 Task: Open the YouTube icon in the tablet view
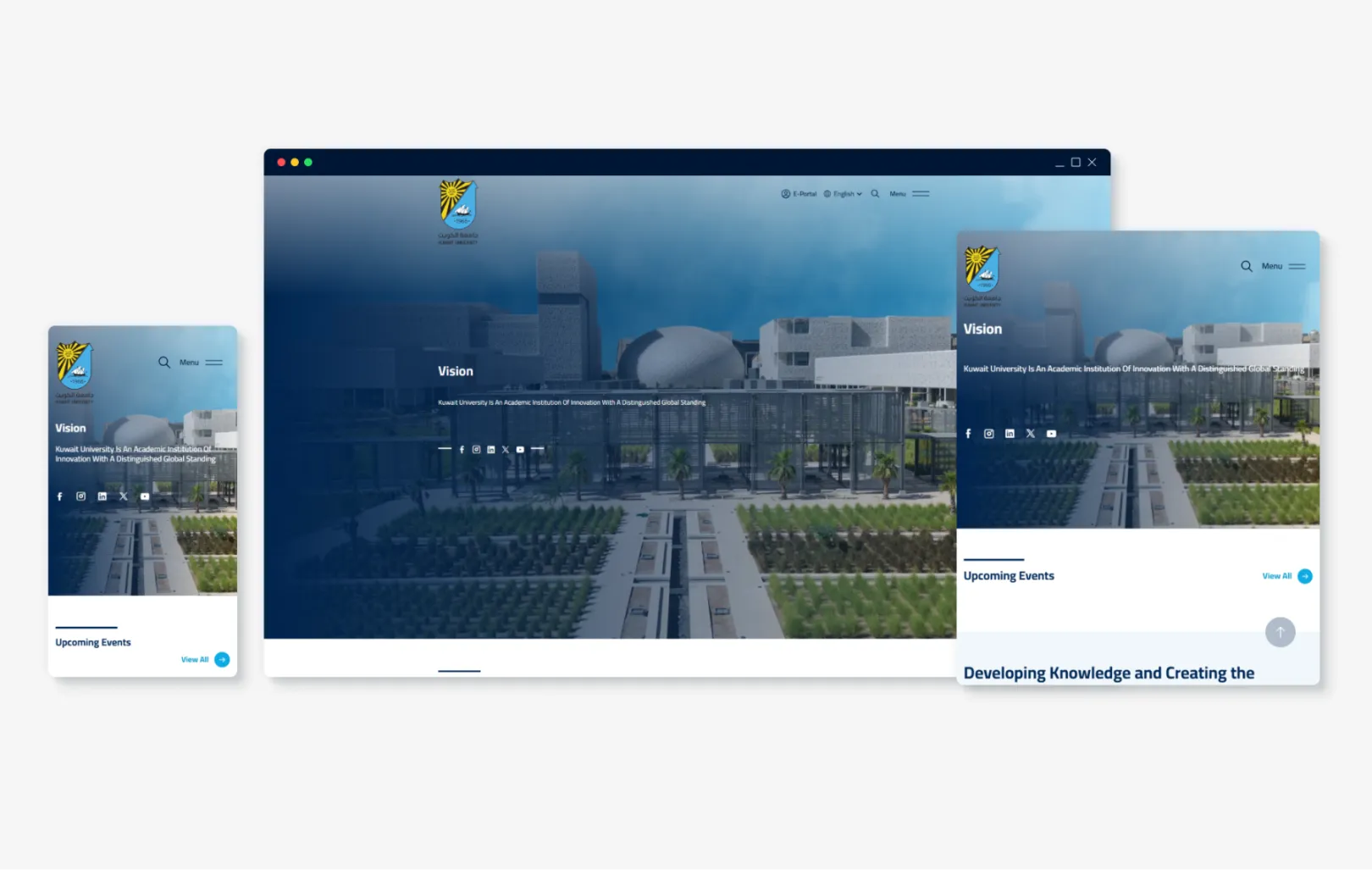click(1051, 434)
